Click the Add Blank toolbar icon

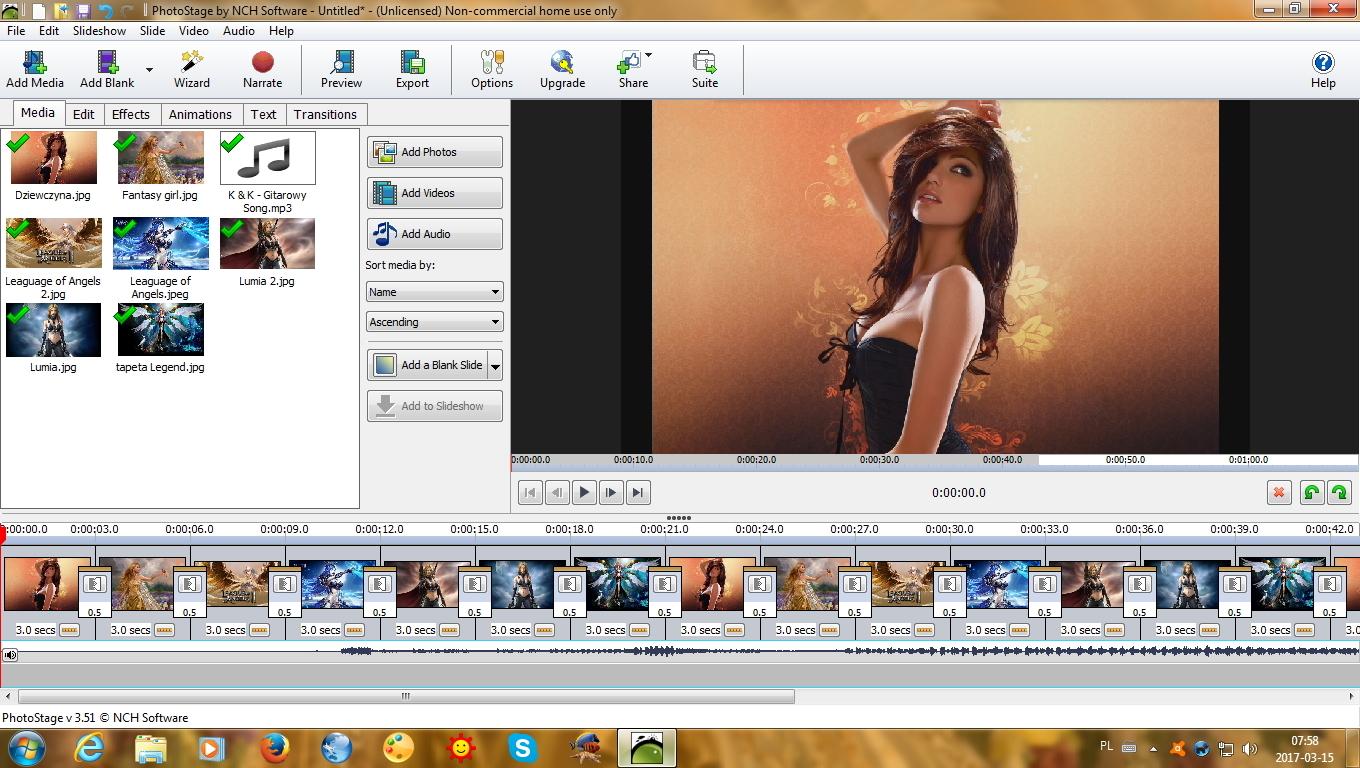click(107, 70)
